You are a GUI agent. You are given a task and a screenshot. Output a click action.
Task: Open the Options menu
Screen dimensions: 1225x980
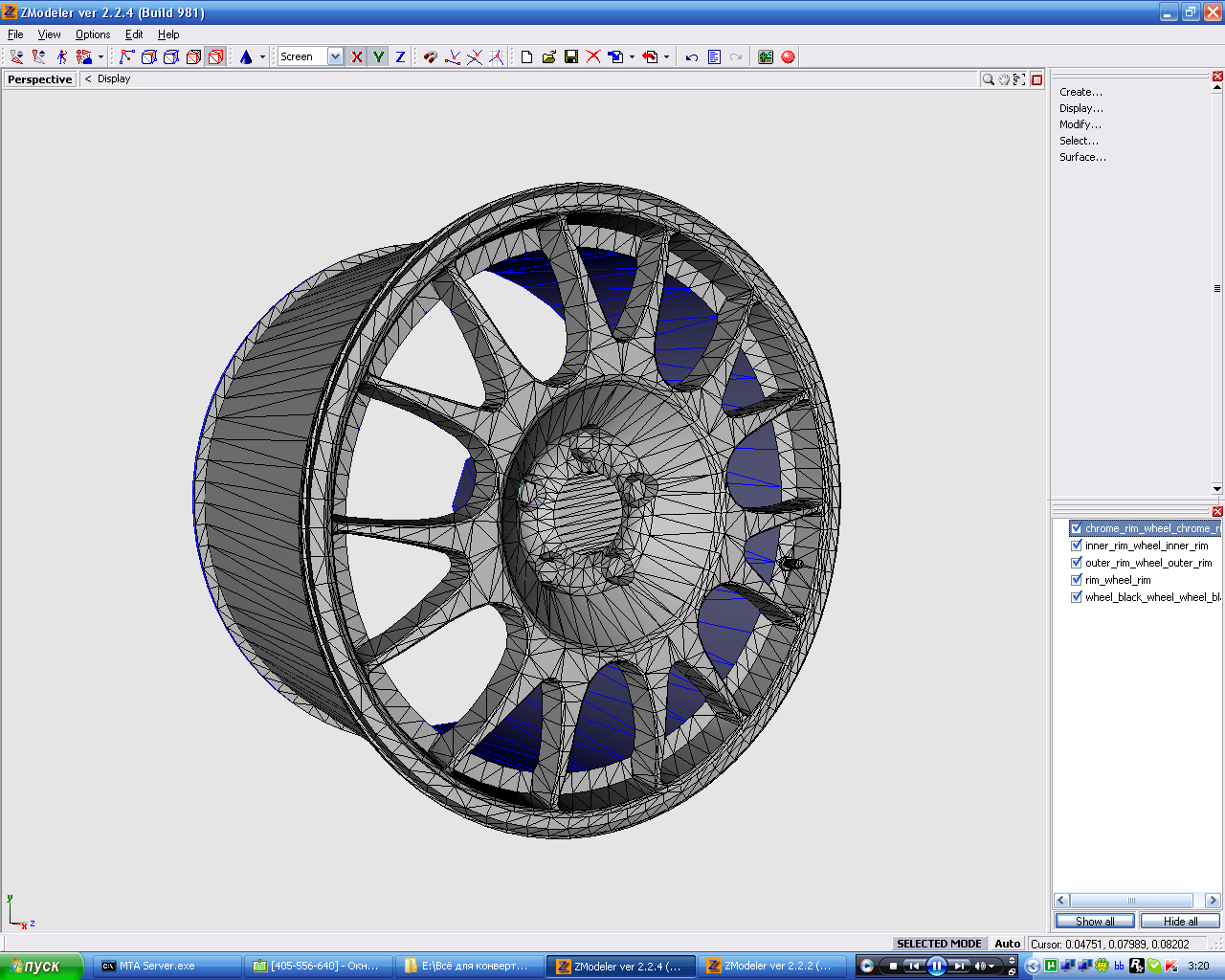93,34
